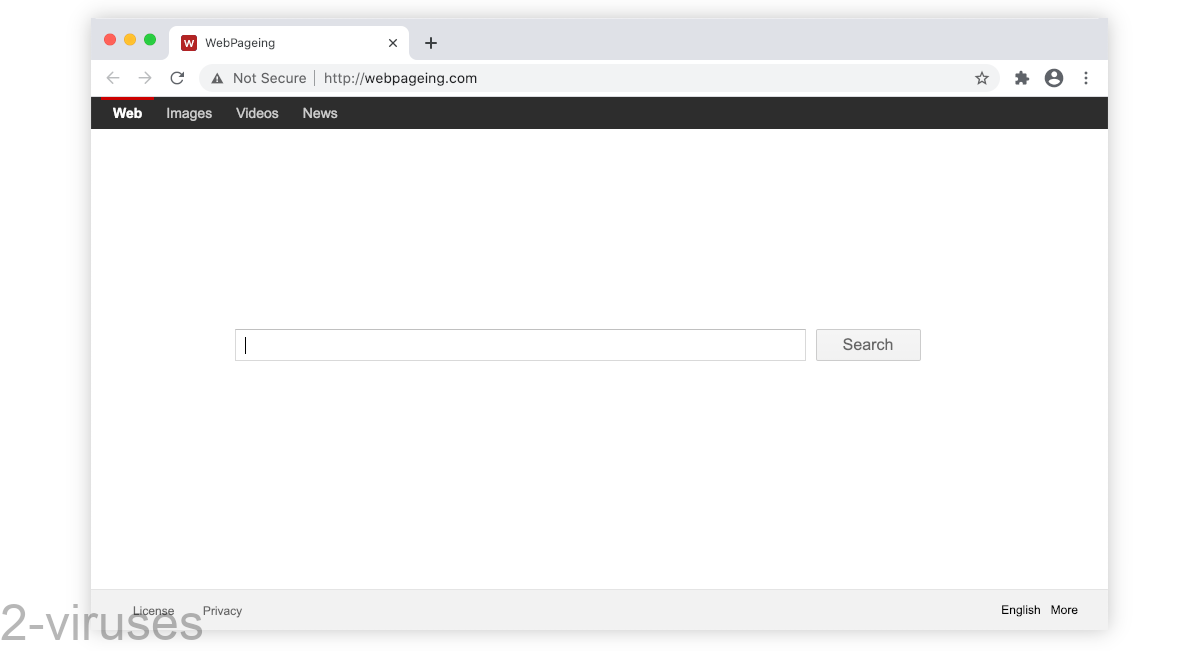Switch to the Videos search tab

click(257, 113)
